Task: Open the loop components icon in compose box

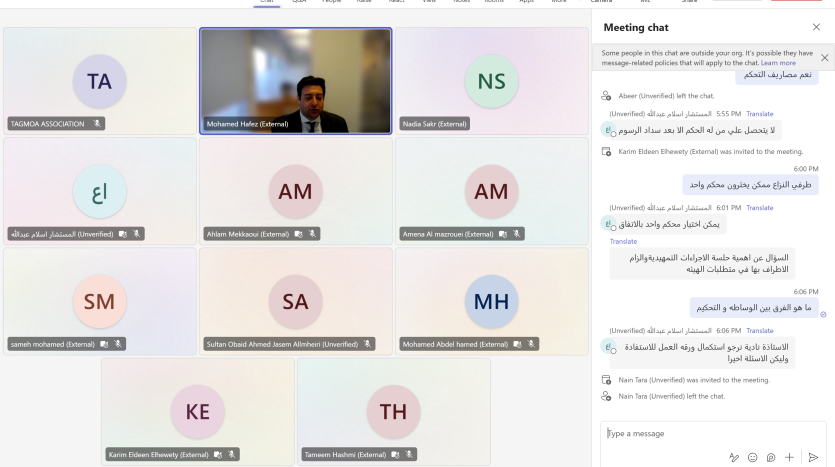Action: coord(771,456)
